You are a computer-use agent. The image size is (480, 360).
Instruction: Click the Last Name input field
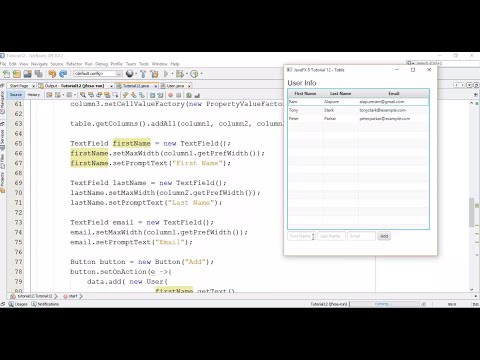pyautogui.click(x=331, y=236)
